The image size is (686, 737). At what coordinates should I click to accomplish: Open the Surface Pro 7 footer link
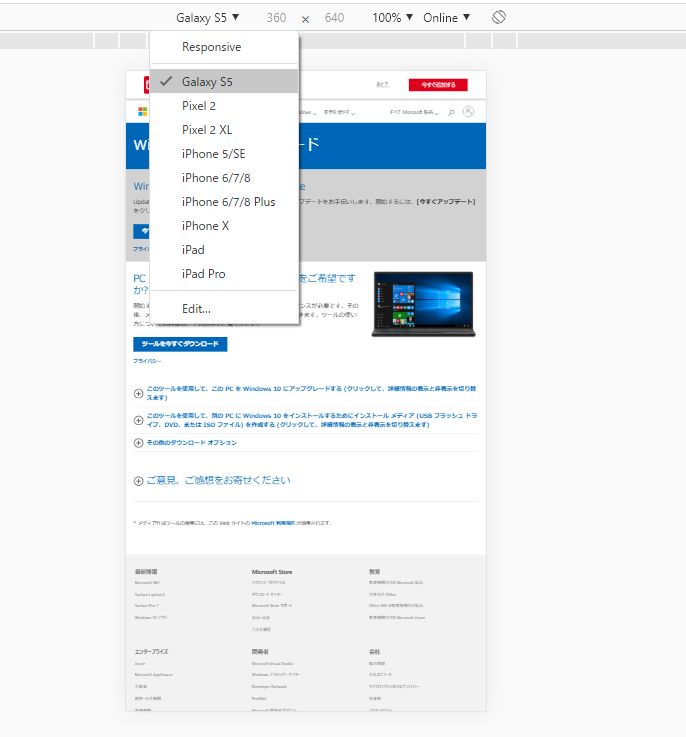(147, 606)
